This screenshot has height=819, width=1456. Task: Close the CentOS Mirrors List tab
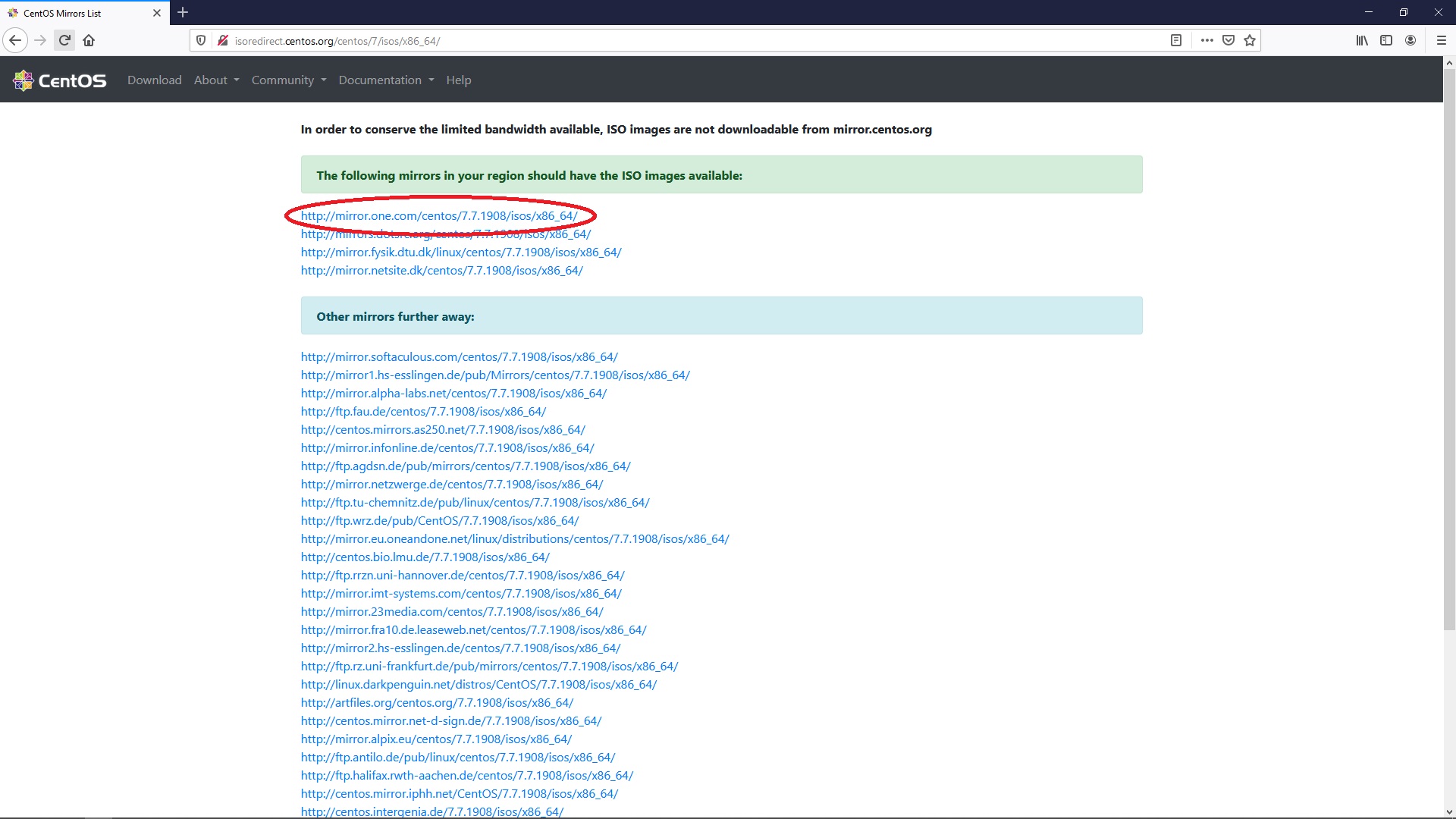pos(157,13)
